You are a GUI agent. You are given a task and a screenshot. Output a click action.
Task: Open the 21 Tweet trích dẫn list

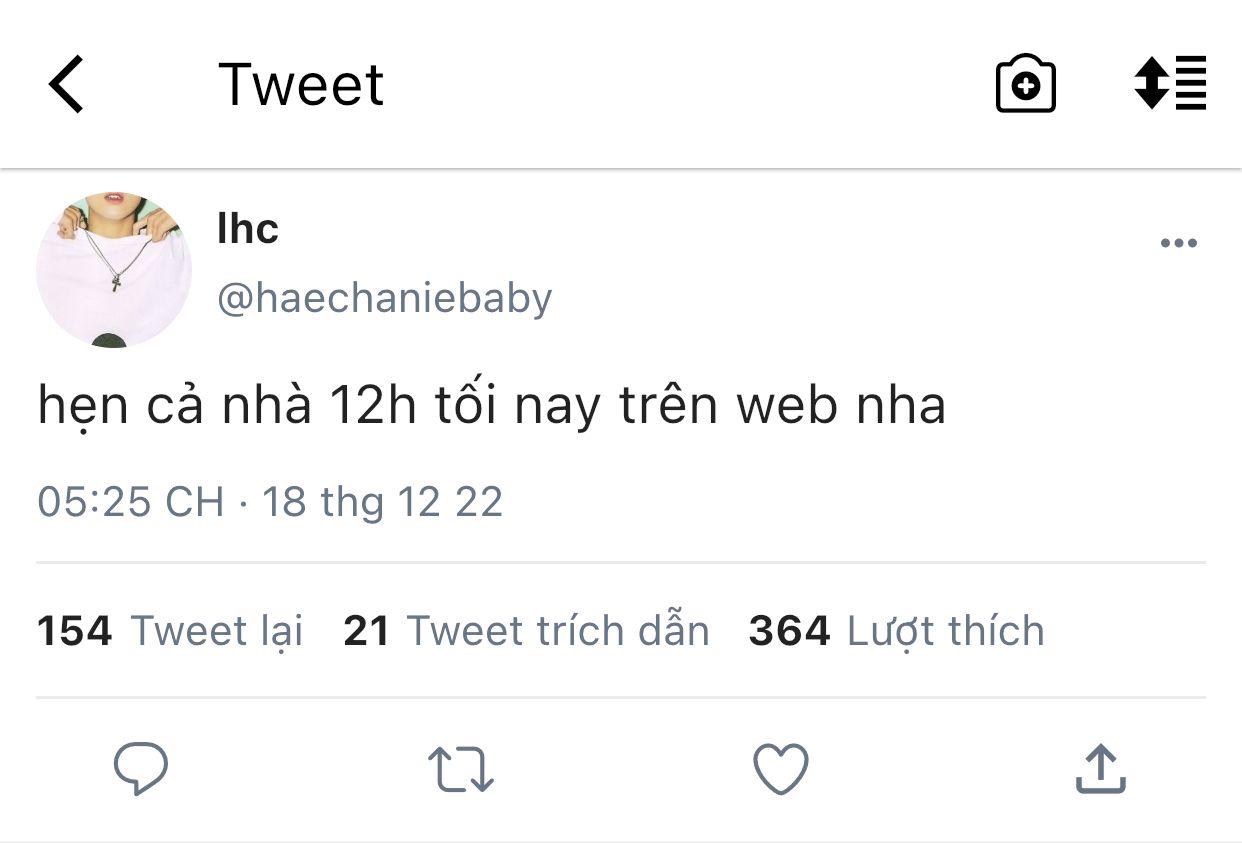point(526,631)
